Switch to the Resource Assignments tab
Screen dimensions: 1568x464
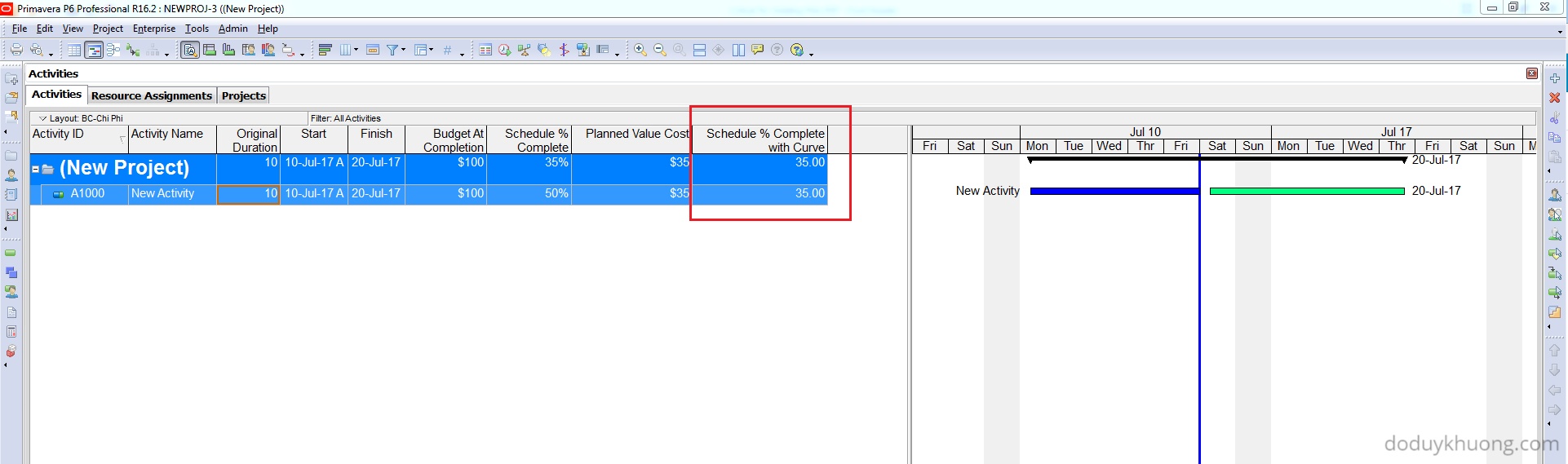(x=152, y=95)
